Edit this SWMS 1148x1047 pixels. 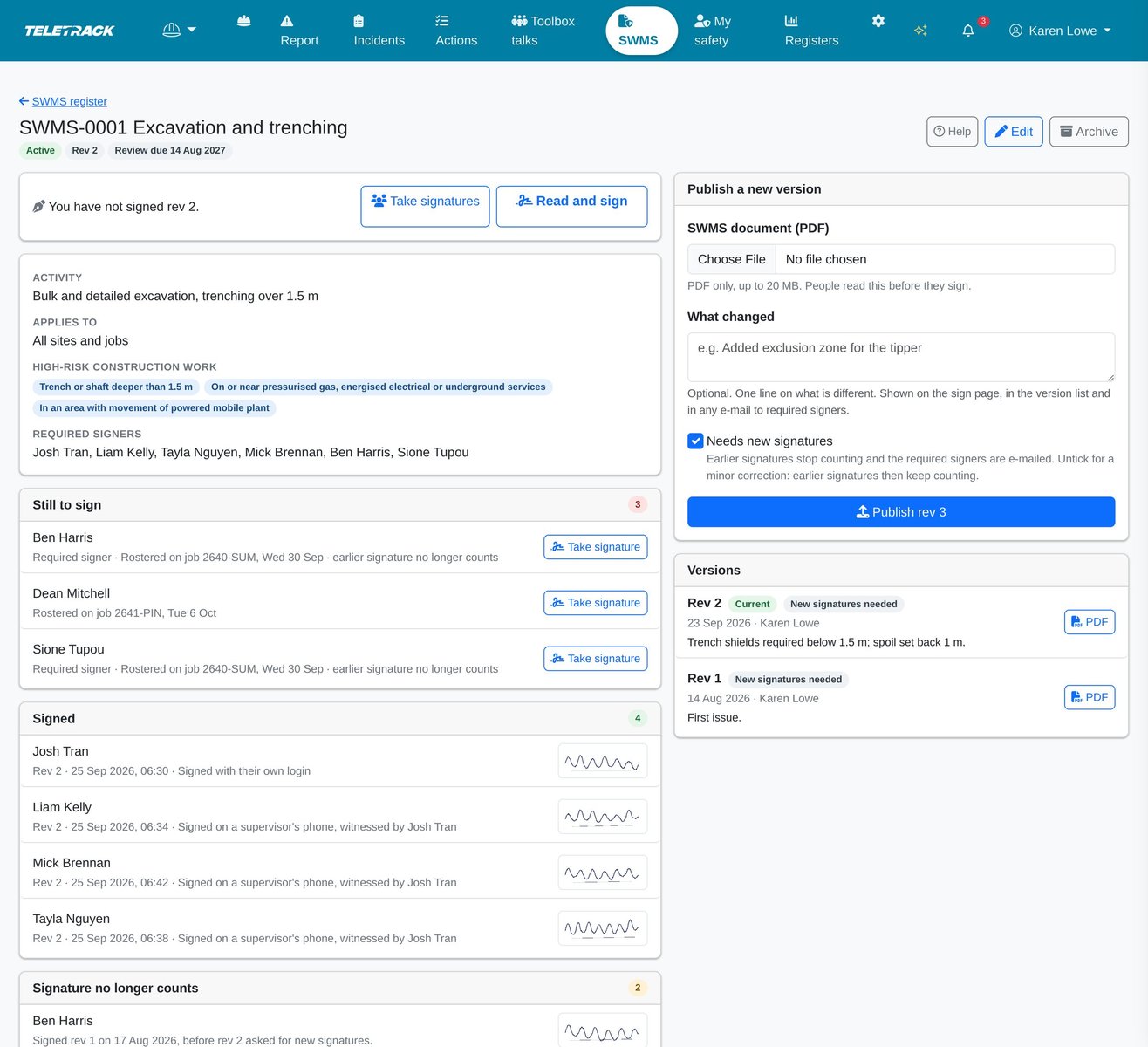[1014, 132]
